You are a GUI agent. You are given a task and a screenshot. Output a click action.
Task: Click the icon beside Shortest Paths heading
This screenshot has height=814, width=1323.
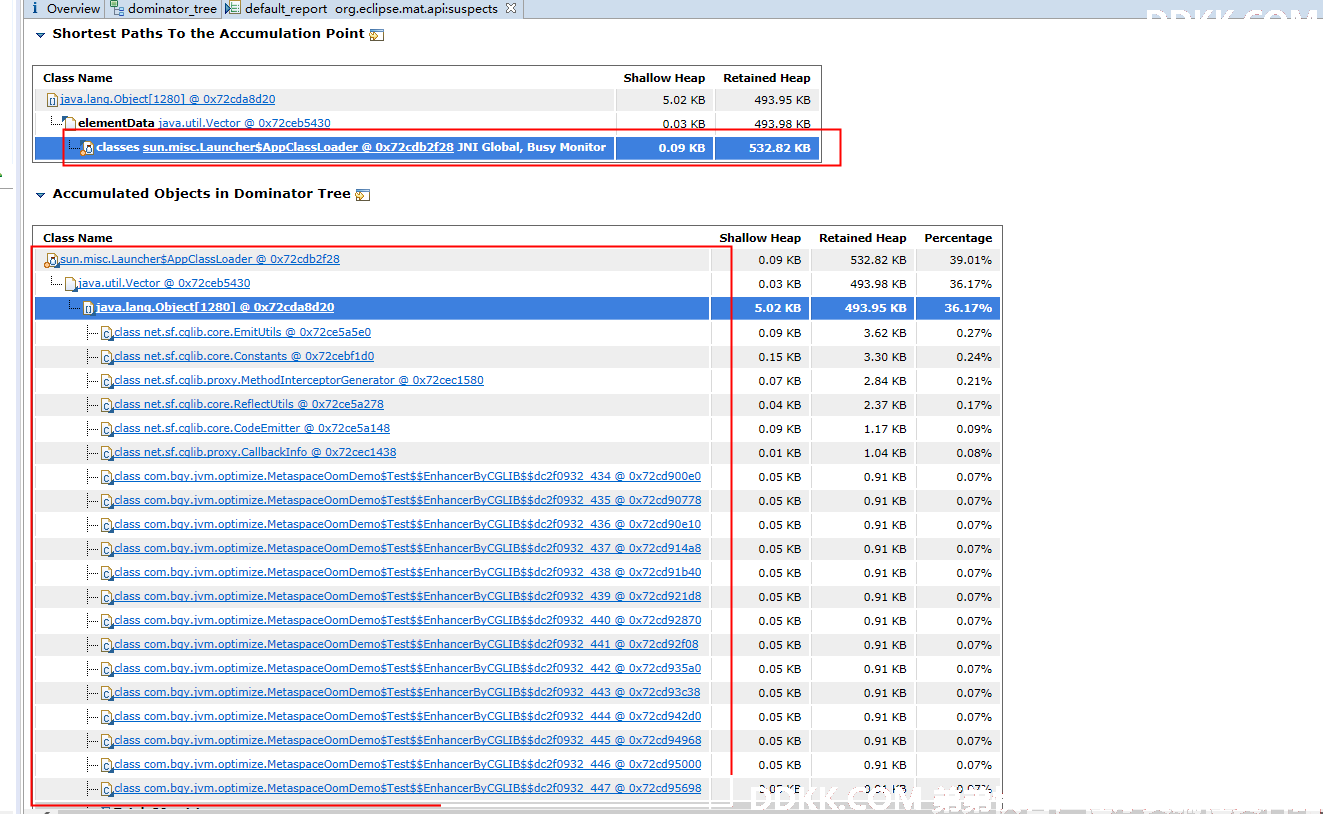click(x=377, y=35)
